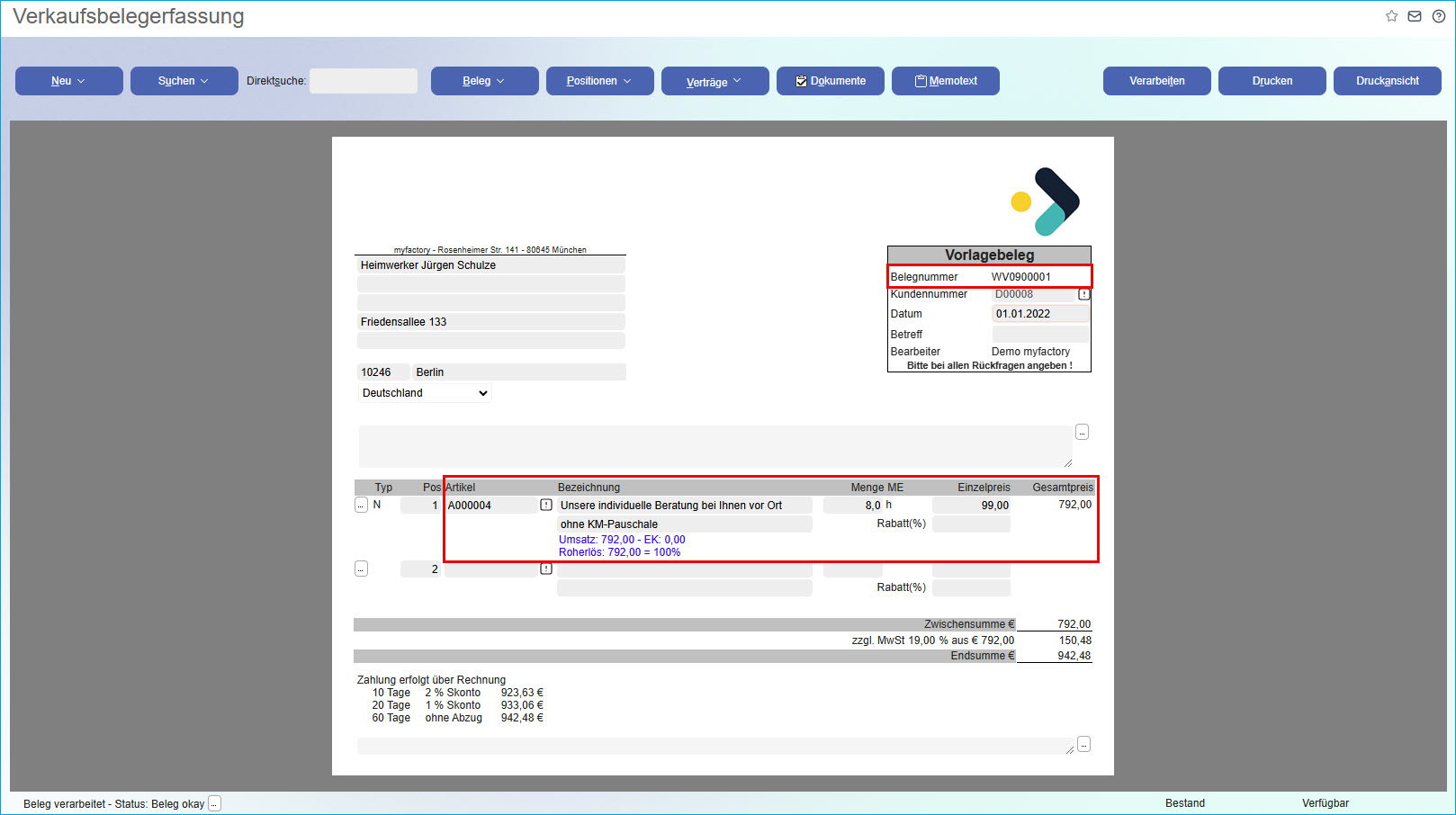Open the Druckansicht preview
The image size is (1456, 815).
[x=1388, y=81]
